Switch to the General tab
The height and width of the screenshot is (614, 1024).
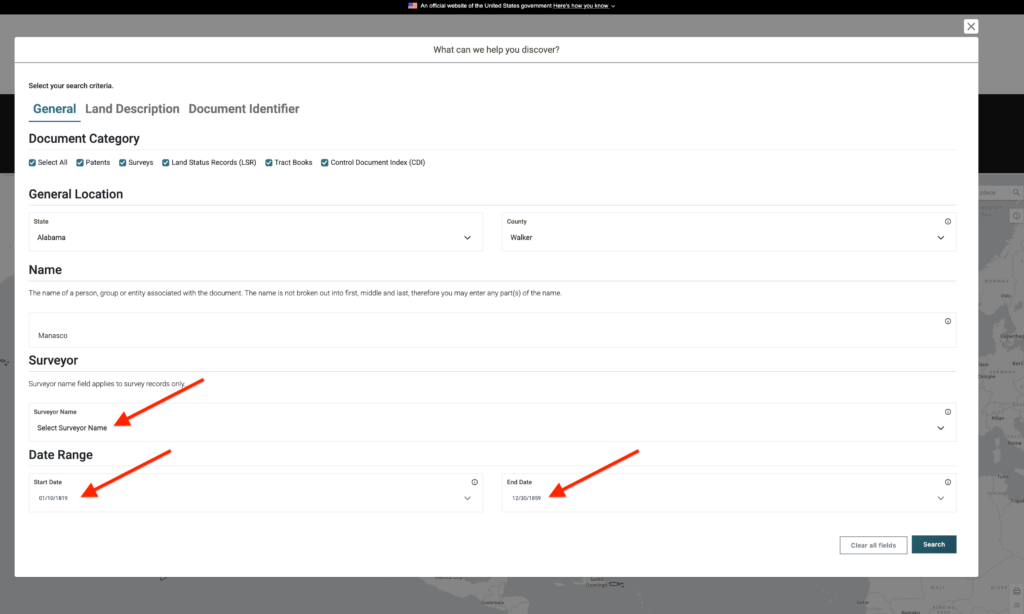(x=55, y=109)
